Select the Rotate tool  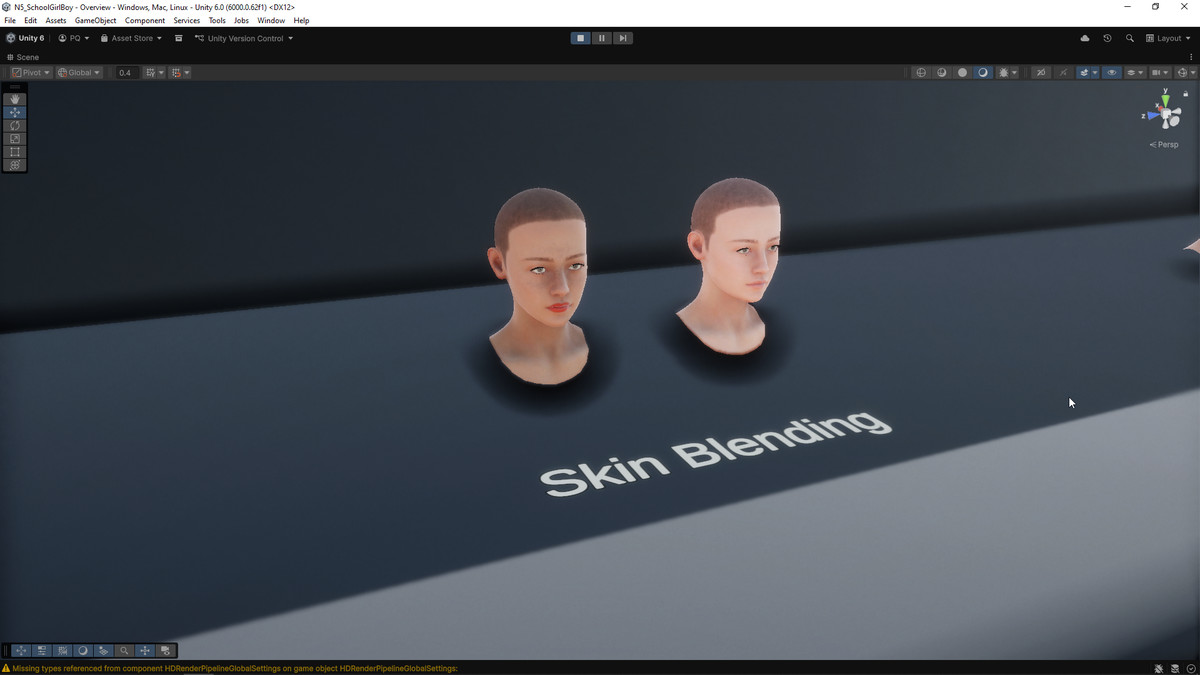click(14, 126)
